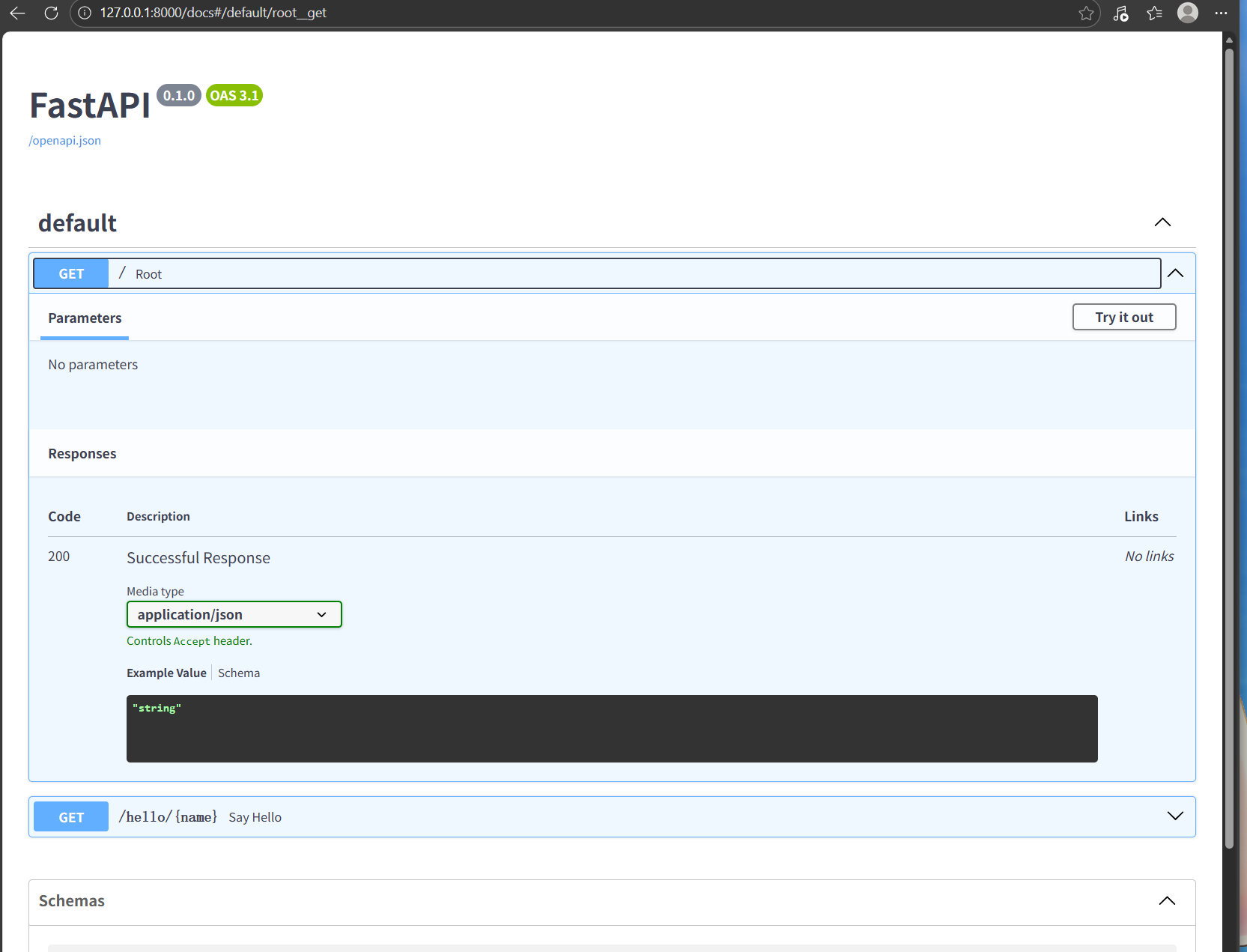
Task: Collapse the default section chevron
Action: [x=1162, y=222]
